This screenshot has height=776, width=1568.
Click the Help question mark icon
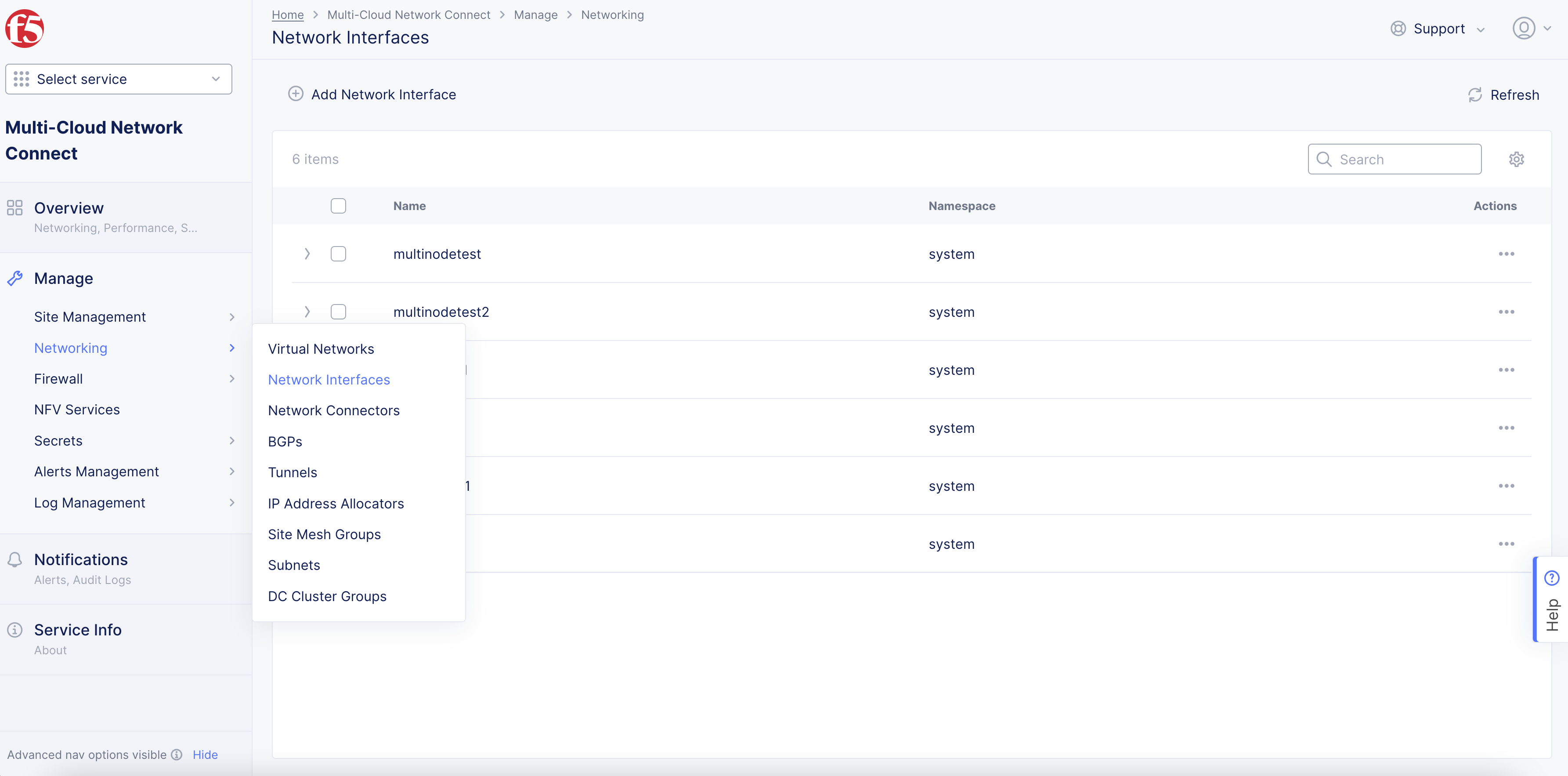point(1552,577)
